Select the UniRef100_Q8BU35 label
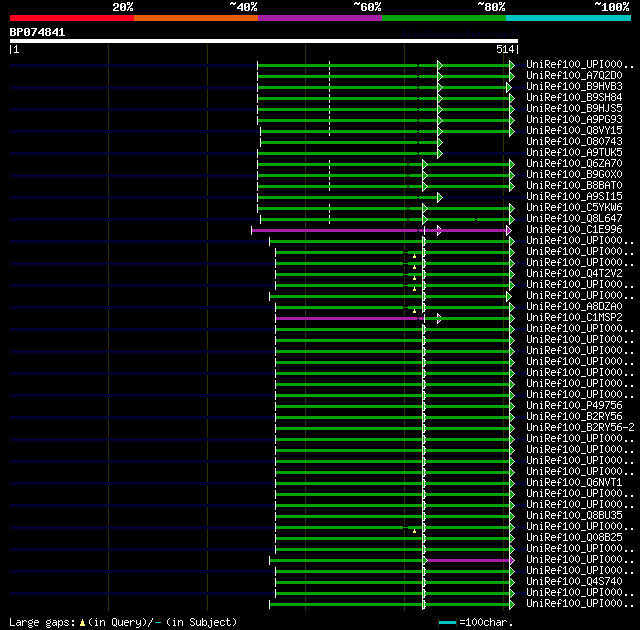 [x=574, y=516]
